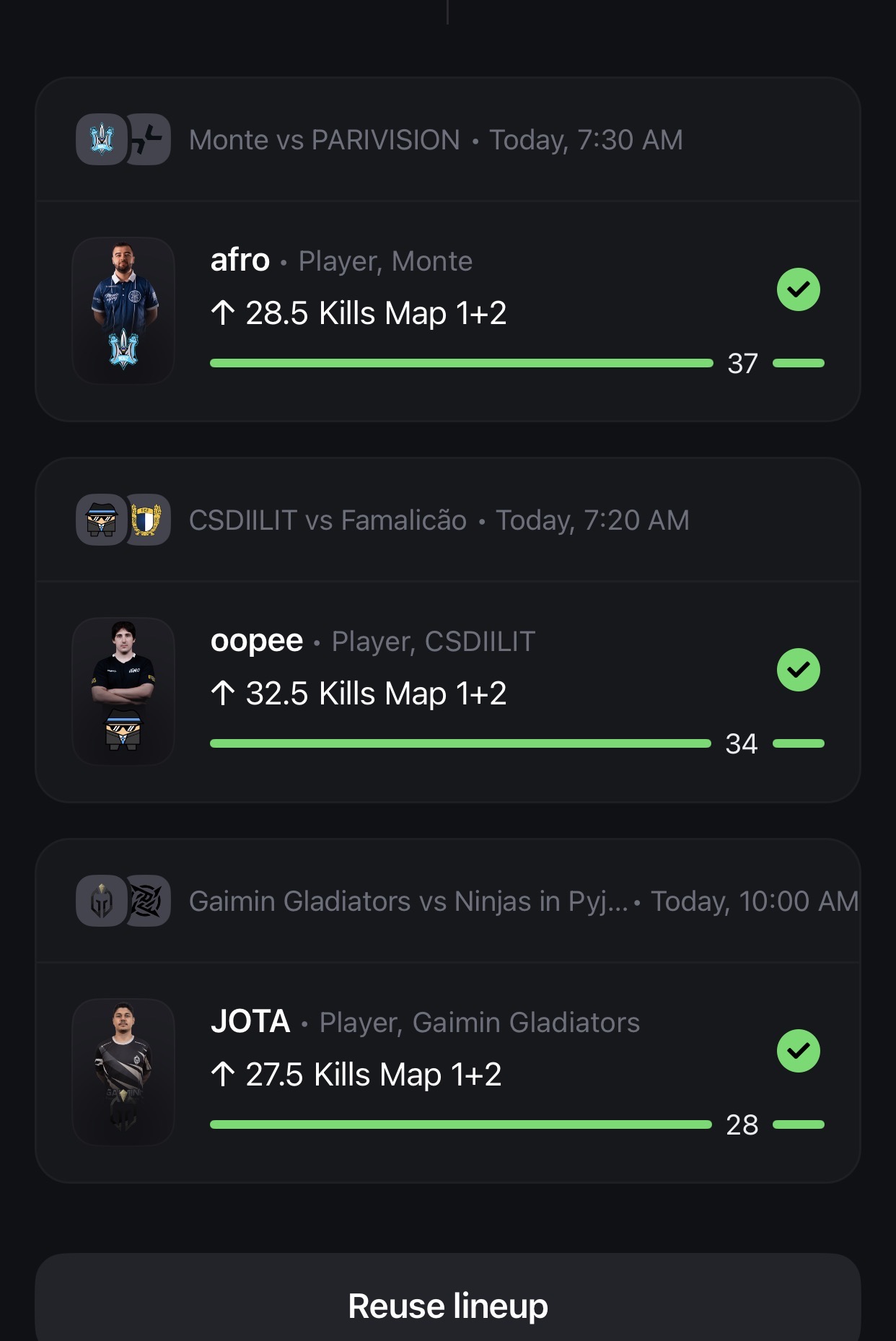This screenshot has height=1341, width=896.
Task: Click the Monte team logo icon
Action: [x=102, y=139]
